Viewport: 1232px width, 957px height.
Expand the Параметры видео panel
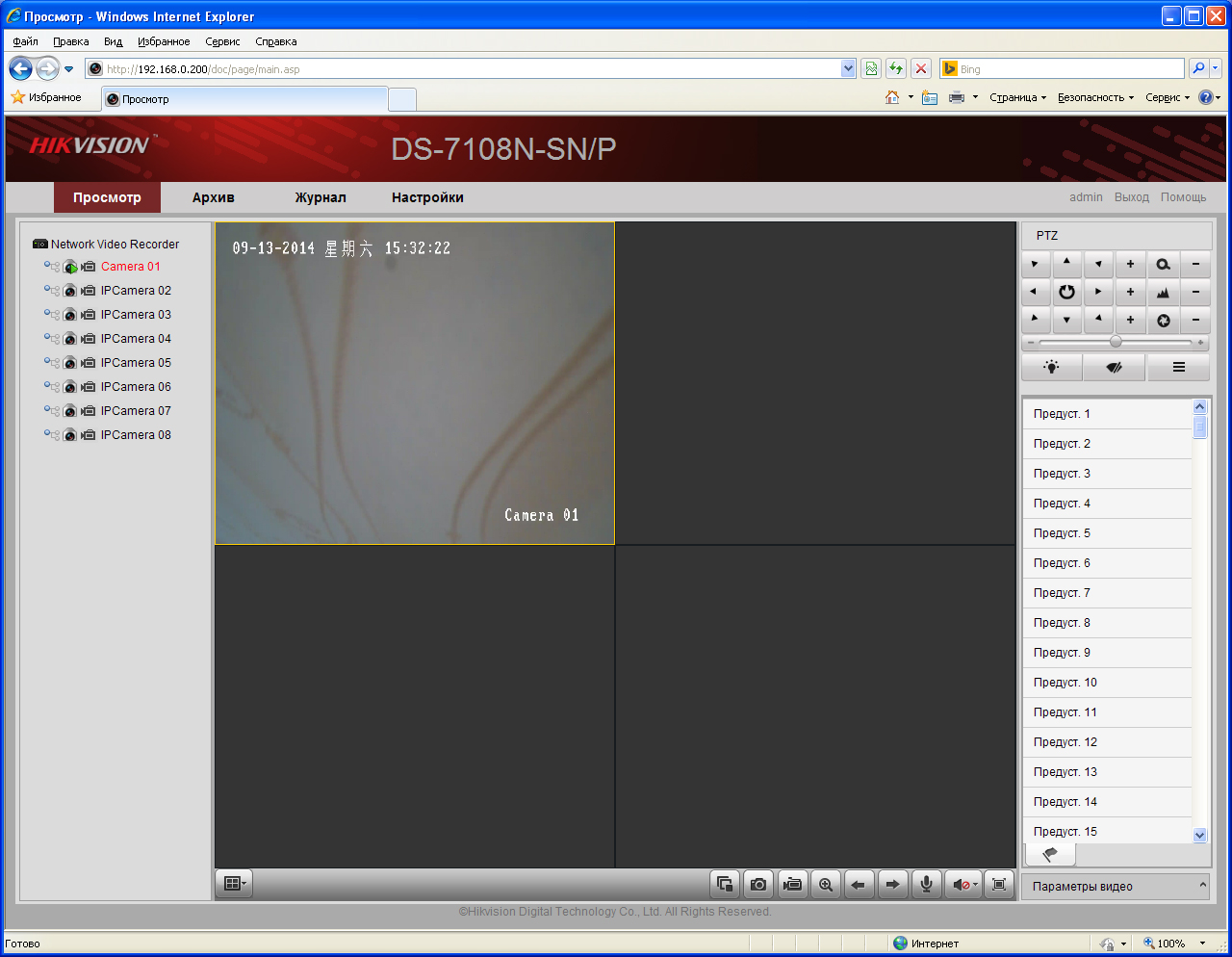pyautogui.click(x=1115, y=887)
